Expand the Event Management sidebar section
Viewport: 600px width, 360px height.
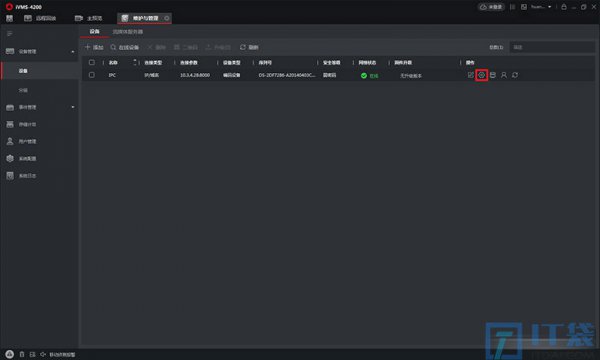click(73, 107)
